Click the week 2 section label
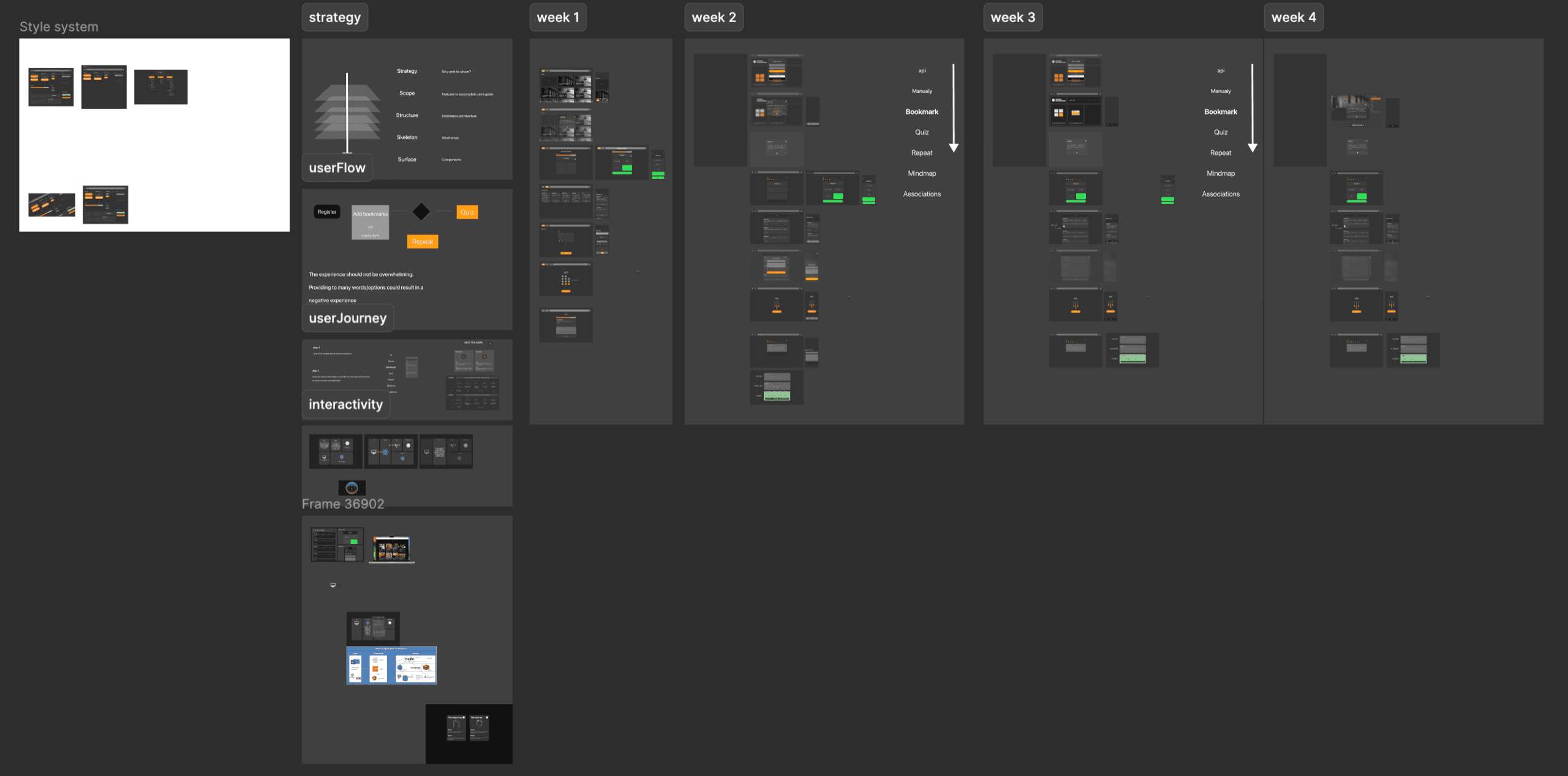 click(x=714, y=17)
